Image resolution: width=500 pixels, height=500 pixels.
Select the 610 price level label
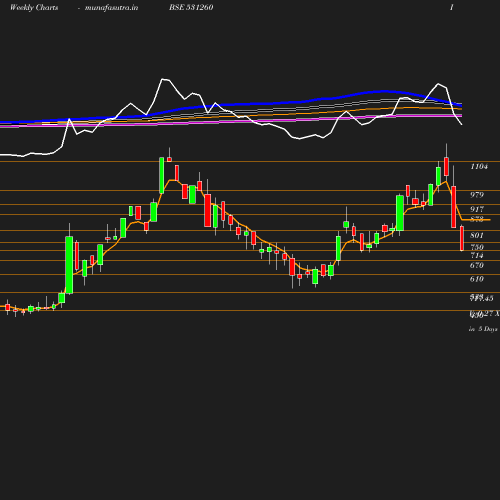click(477, 279)
